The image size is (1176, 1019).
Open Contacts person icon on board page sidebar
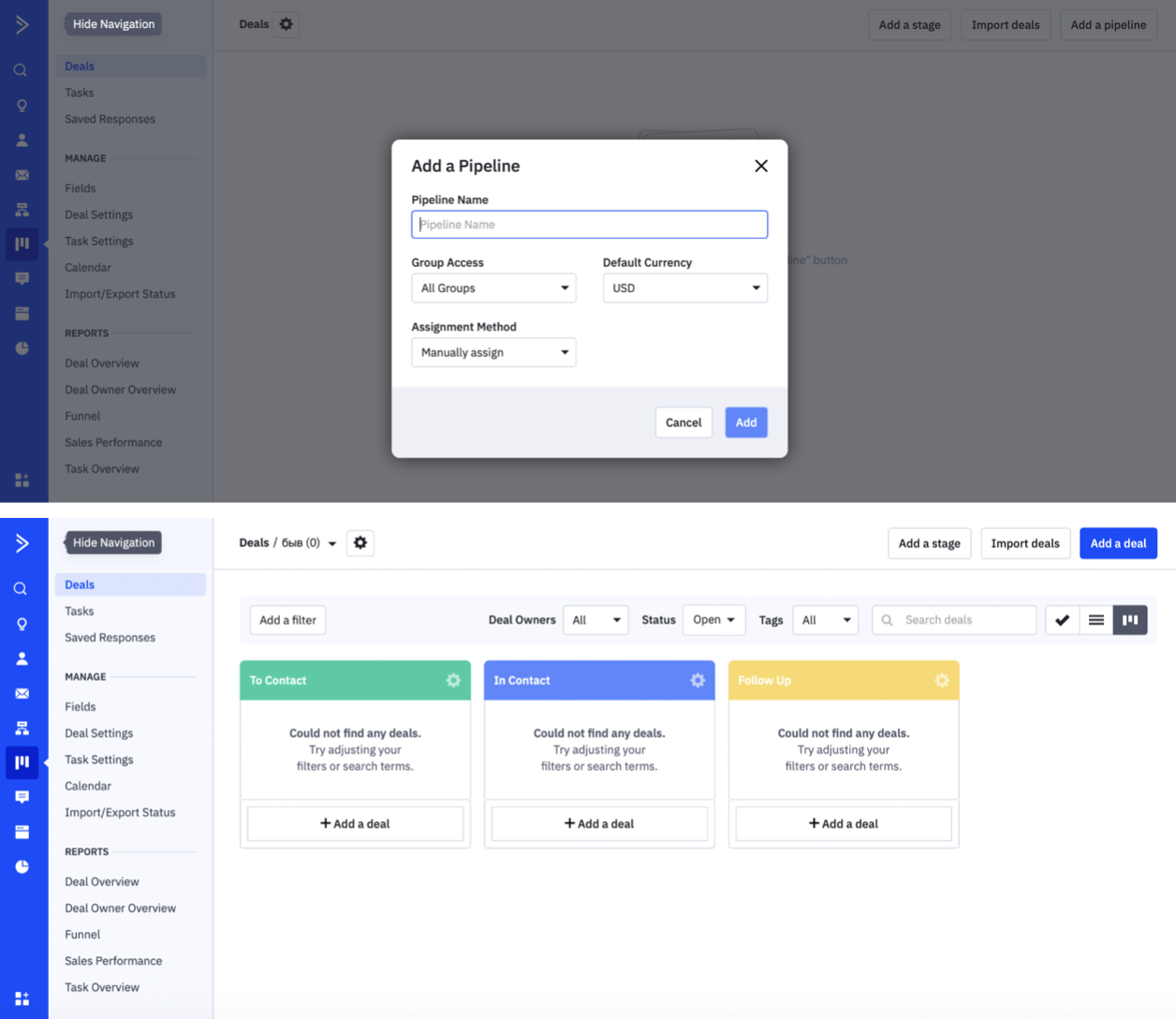coord(22,659)
